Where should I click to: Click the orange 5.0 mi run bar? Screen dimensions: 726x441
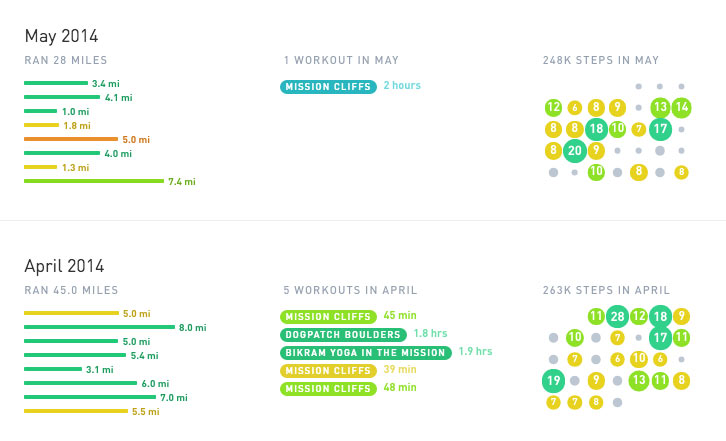71,139
